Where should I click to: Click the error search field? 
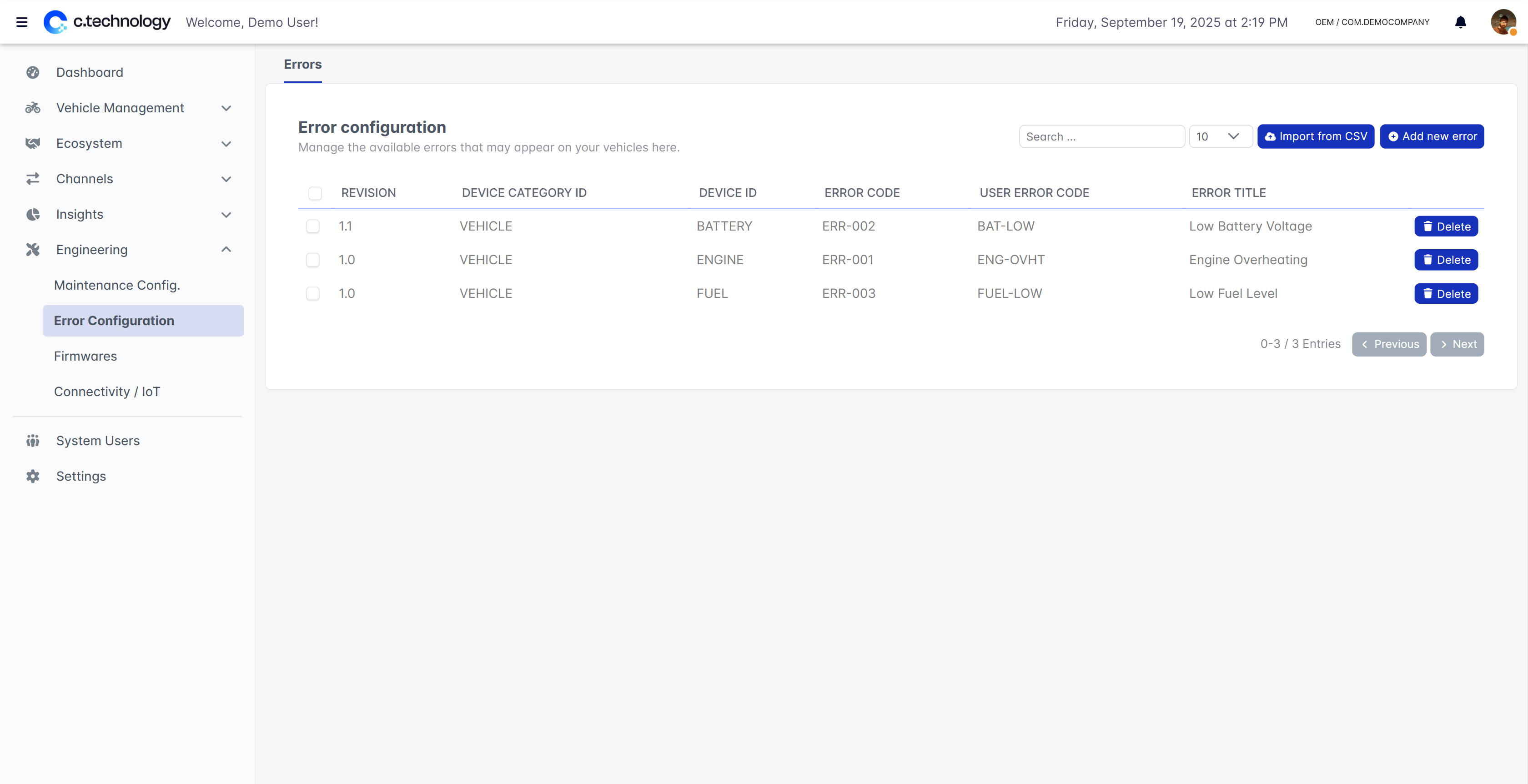pos(1101,136)
